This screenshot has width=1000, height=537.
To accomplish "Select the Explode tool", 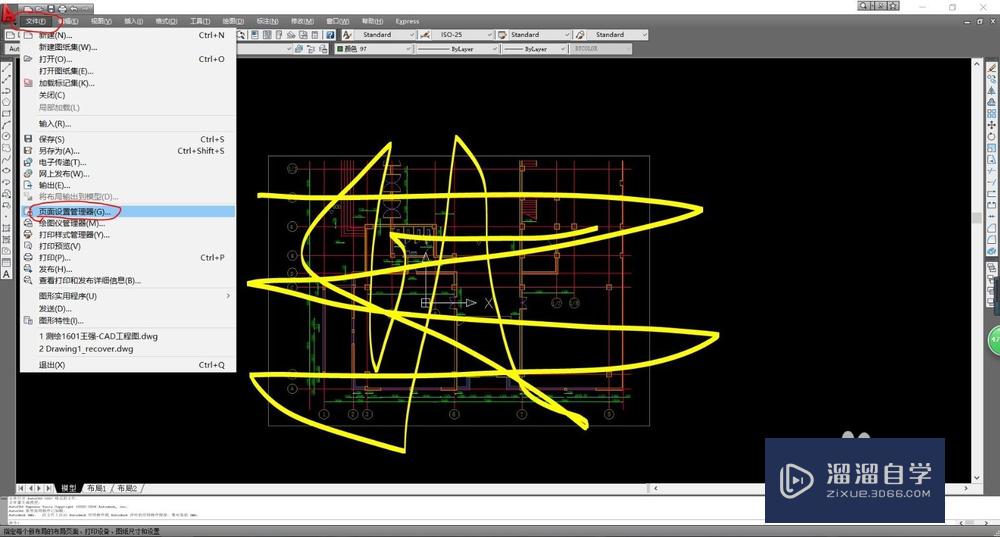I will tap(992, 251).
